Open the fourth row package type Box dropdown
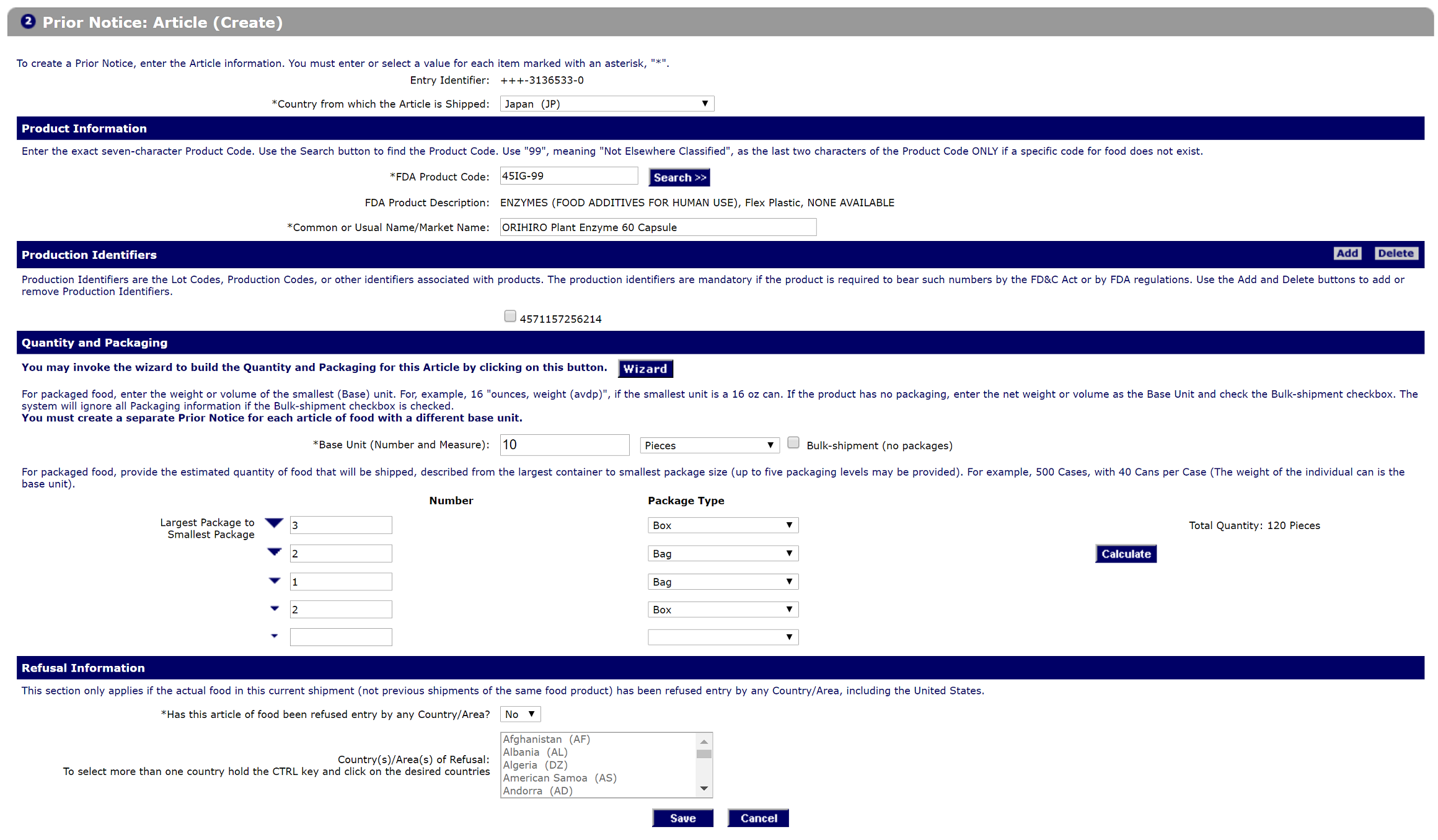Viewport: 1438px width, 840px height. [x=723, y=610]
